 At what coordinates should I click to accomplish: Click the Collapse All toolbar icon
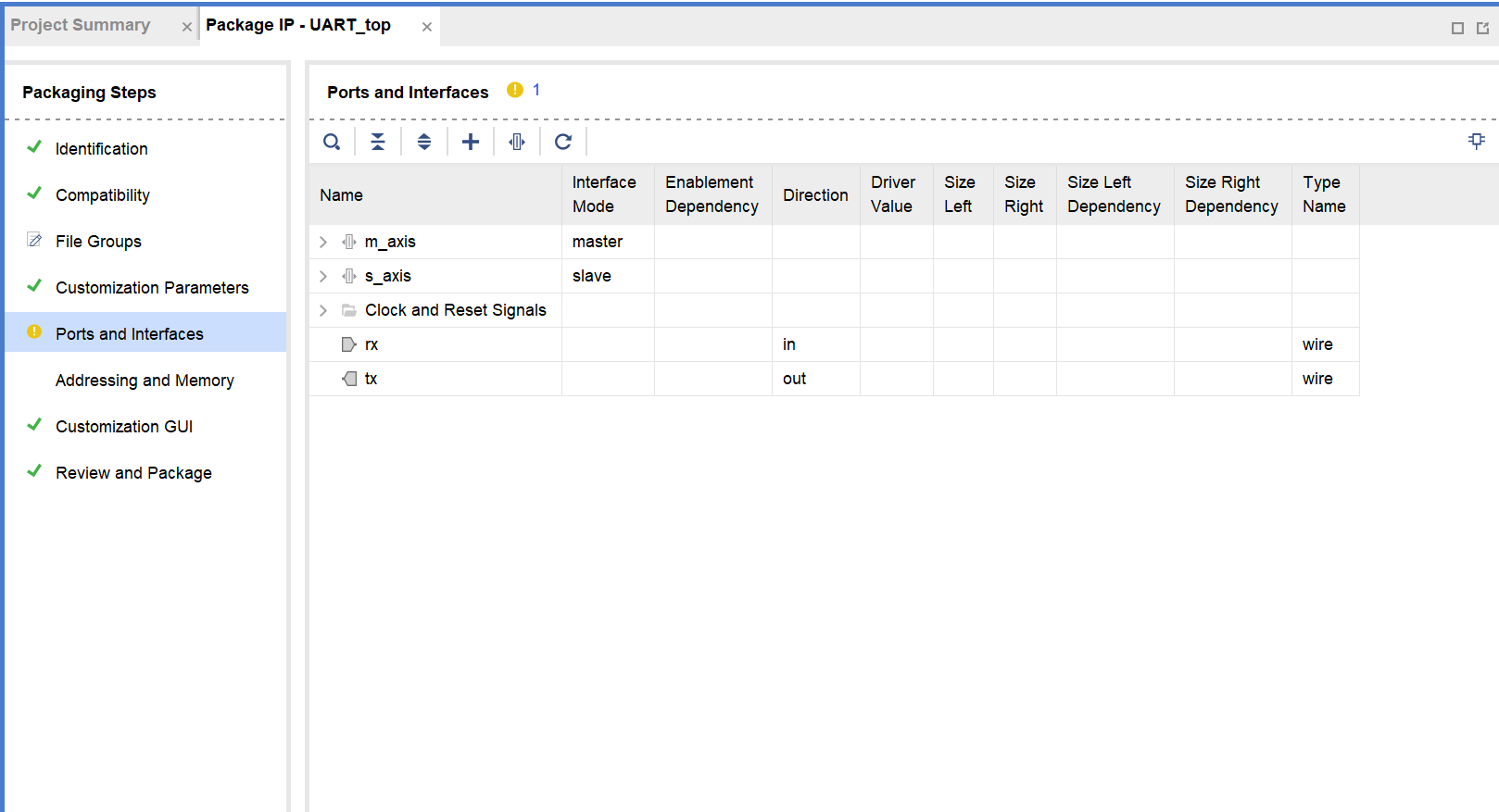point(378,142)
